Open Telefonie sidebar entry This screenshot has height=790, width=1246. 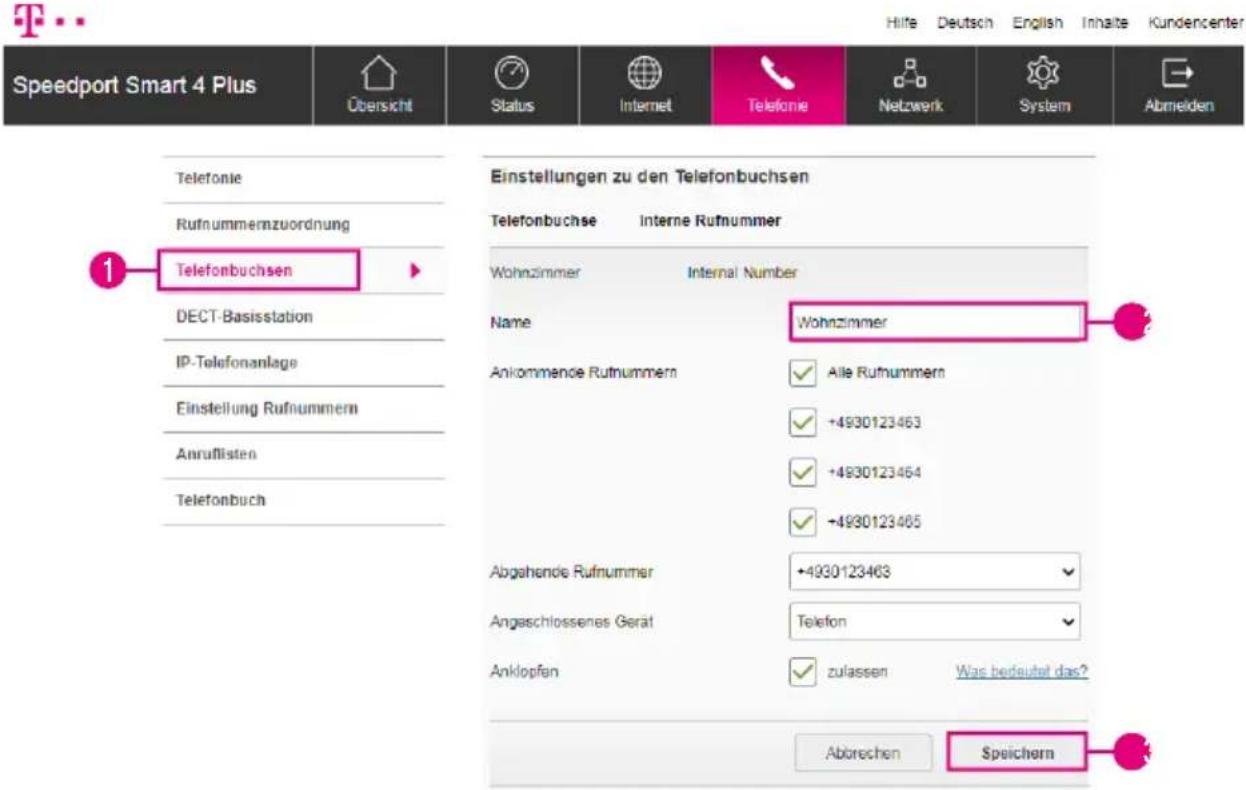[x=303, y=179]
